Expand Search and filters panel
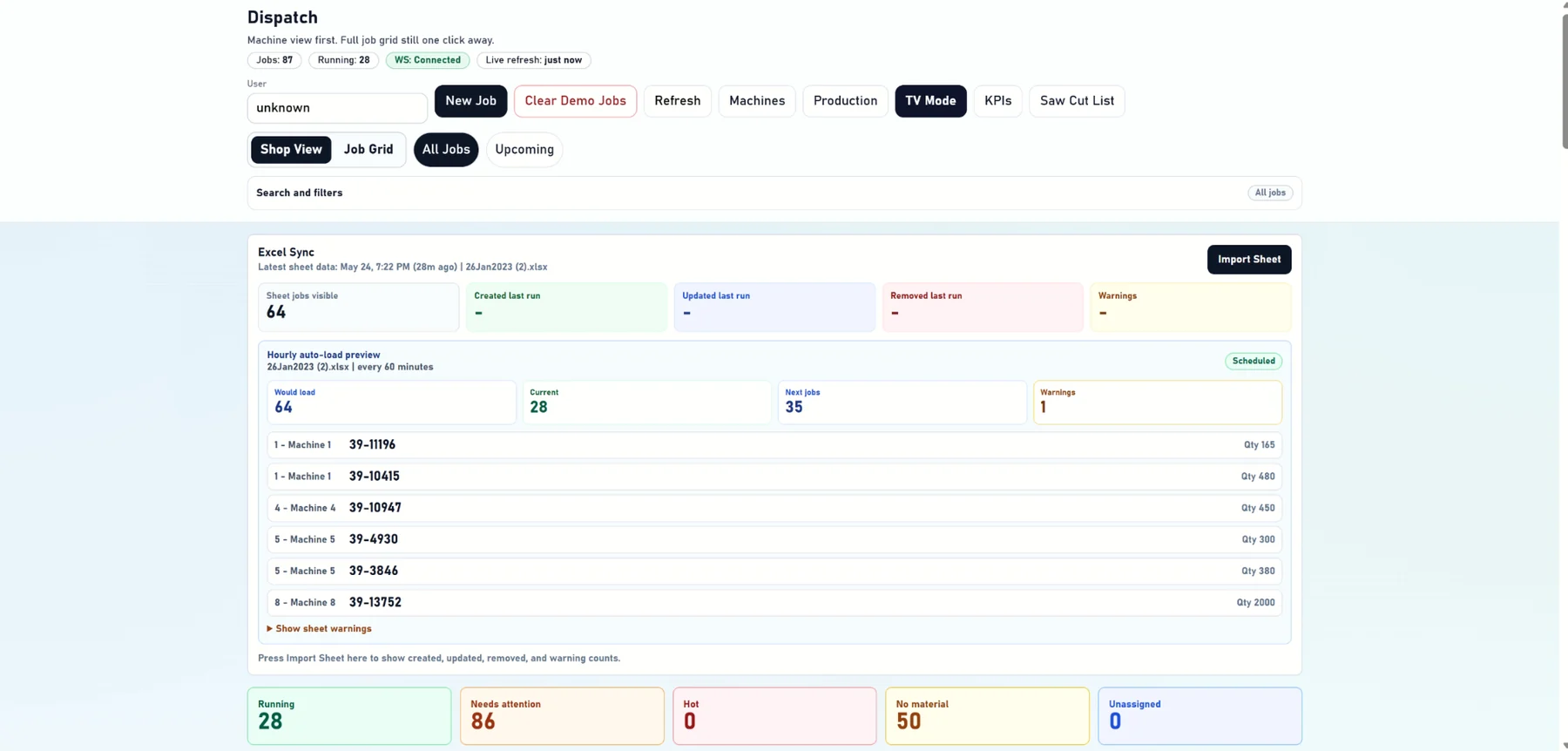Viewport: 1568px width, 751px height. click(x=774, y=193)
